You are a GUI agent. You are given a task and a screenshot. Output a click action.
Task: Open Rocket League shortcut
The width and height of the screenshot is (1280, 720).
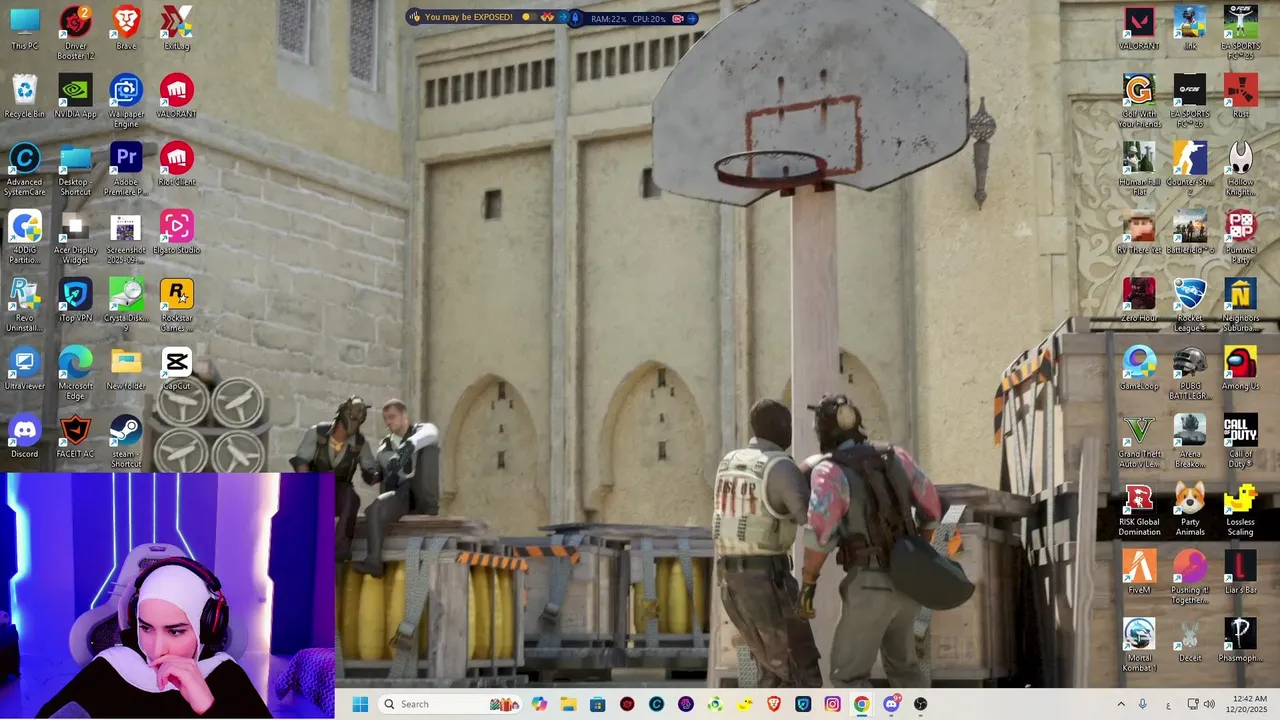pyautogui.click(x=1190, y=305)
